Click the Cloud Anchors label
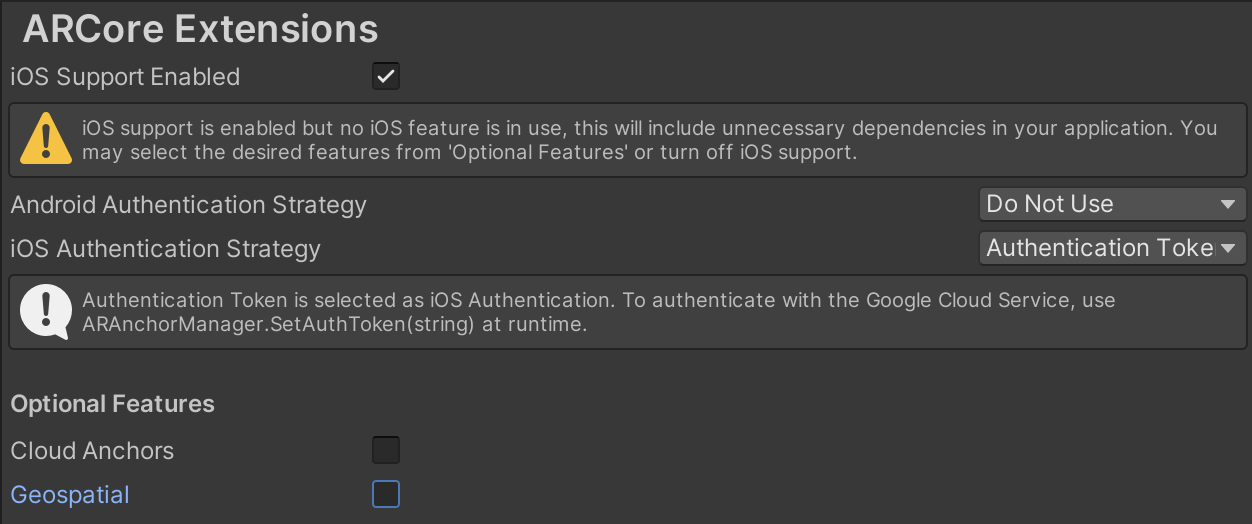 tap(92, 451)
